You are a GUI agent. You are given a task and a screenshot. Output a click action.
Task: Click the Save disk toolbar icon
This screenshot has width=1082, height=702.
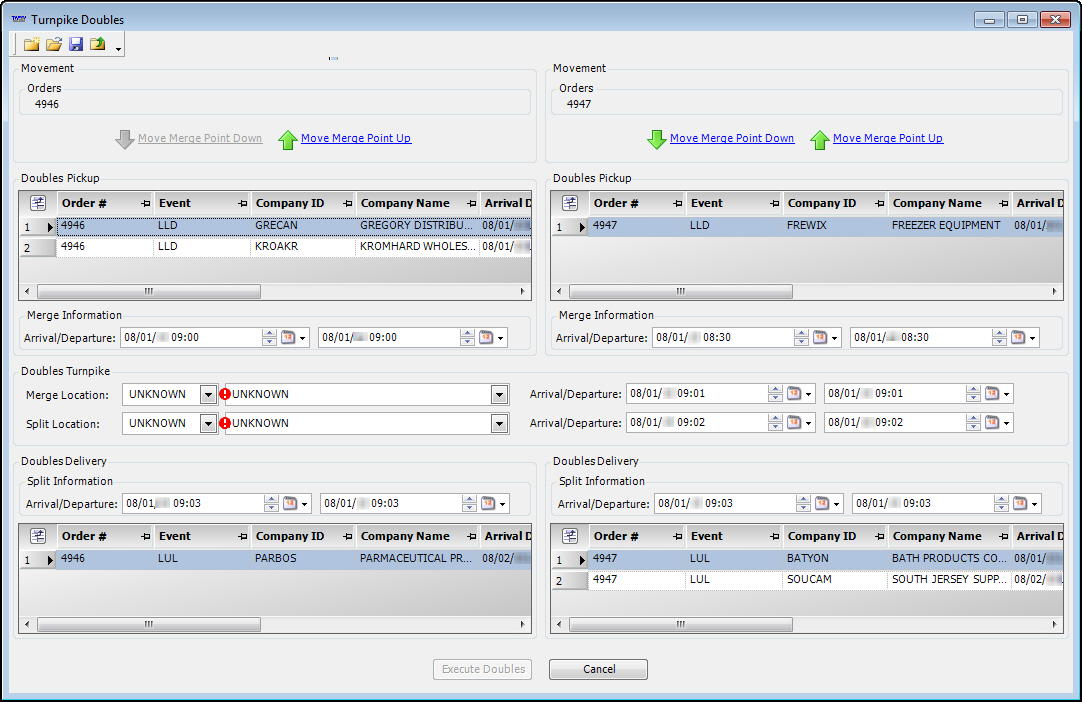(76, 45)
